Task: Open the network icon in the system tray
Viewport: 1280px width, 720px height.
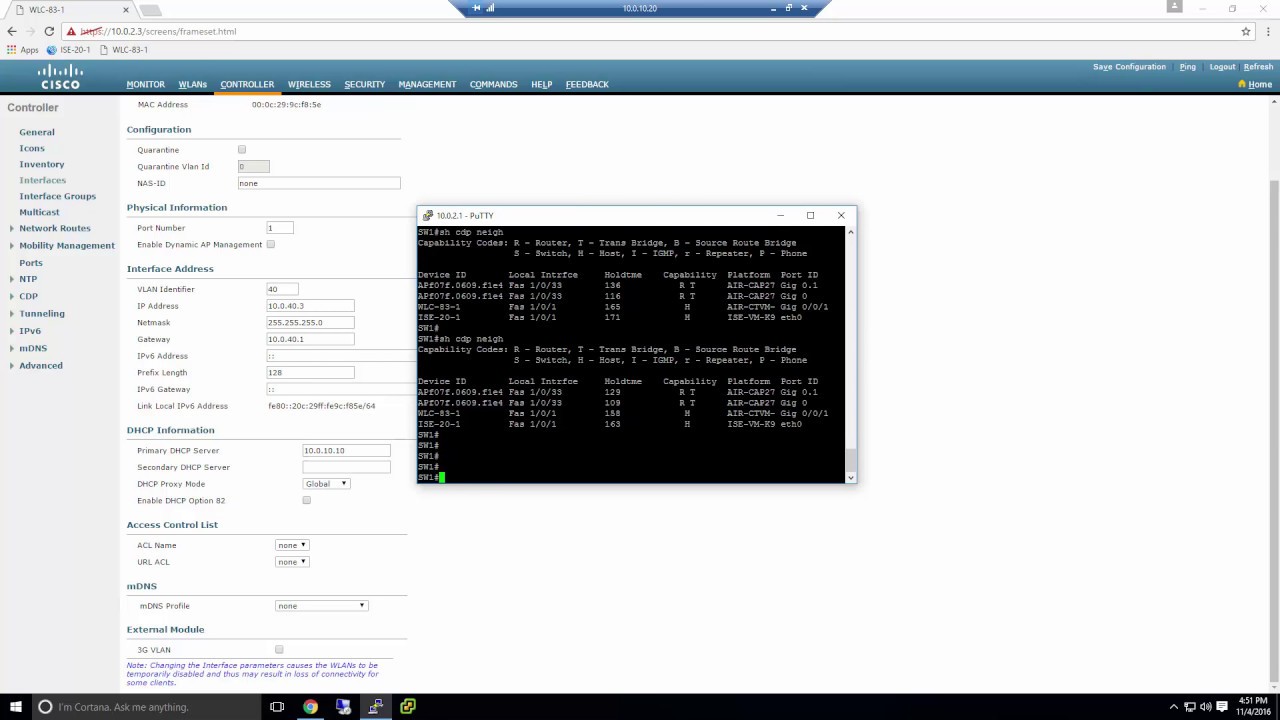Action: [1191, 707]
